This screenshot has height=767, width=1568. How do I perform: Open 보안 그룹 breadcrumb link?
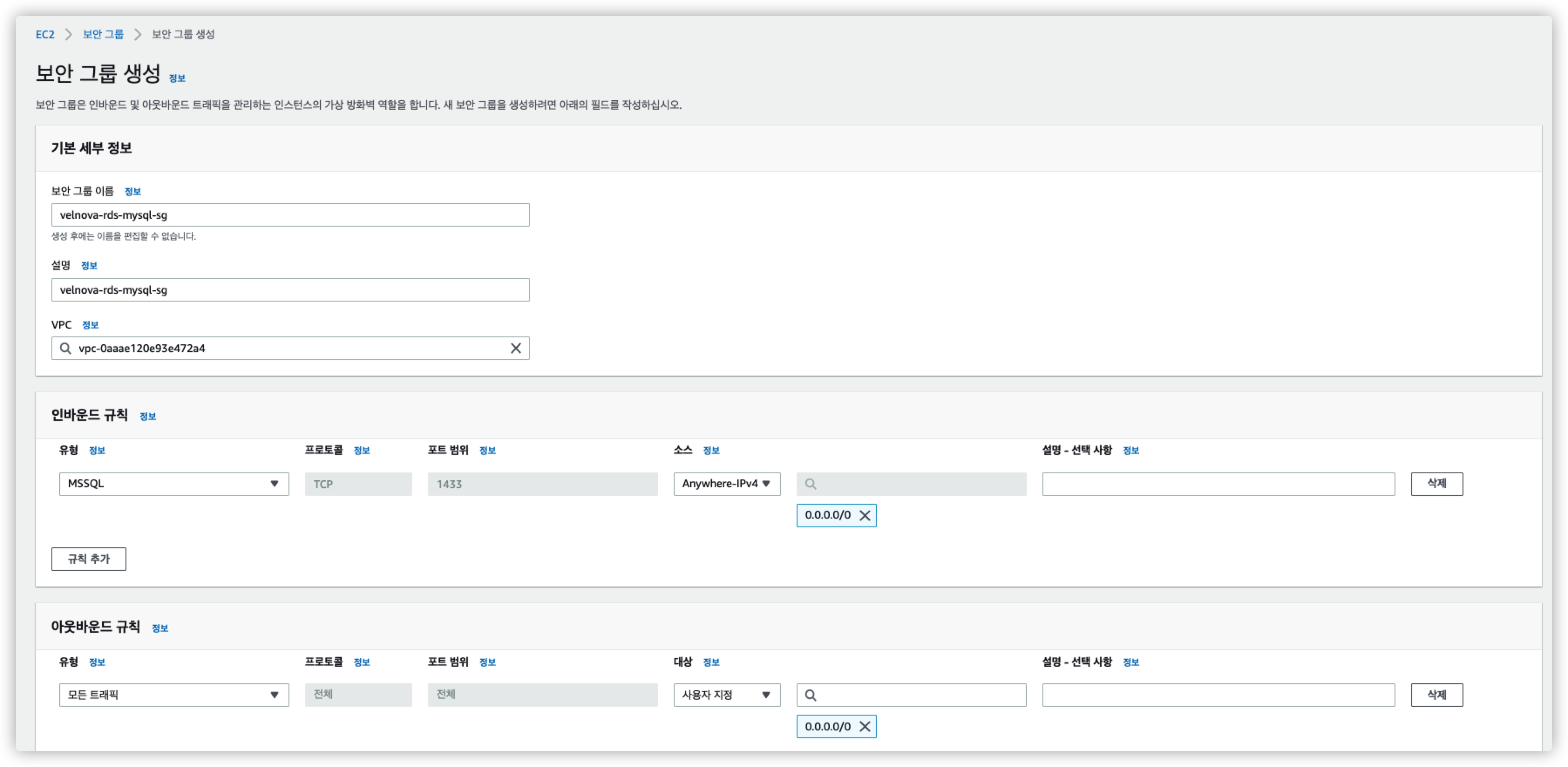tap(103, 35)
